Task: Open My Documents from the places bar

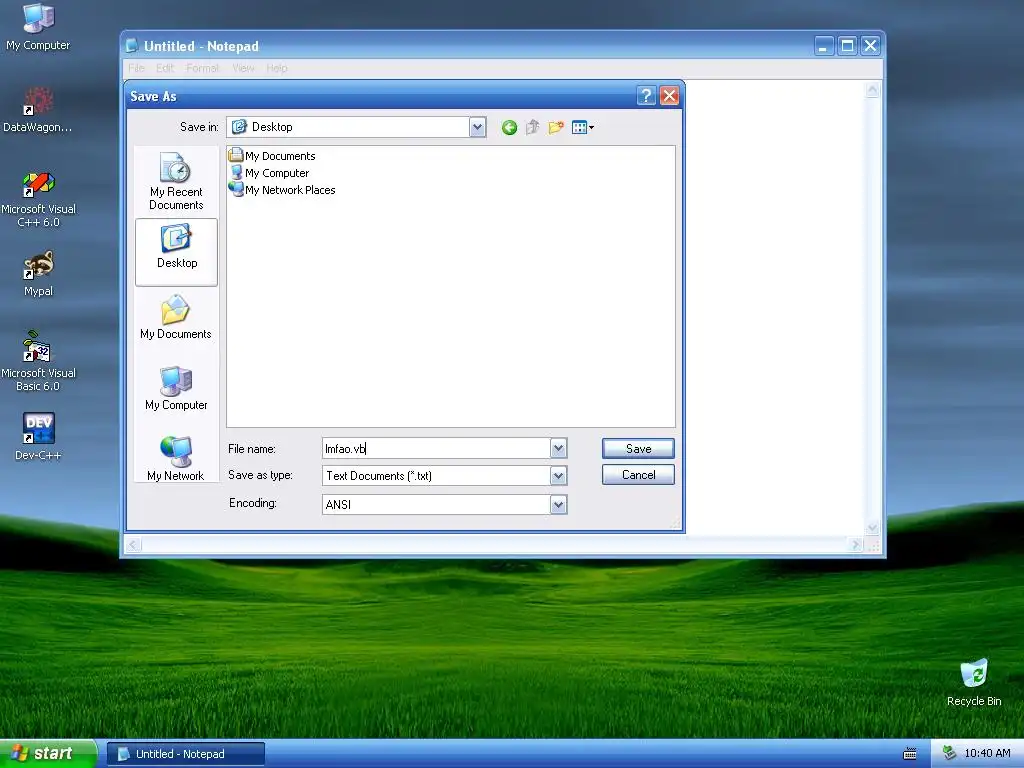Action: [x=176, y=317]
